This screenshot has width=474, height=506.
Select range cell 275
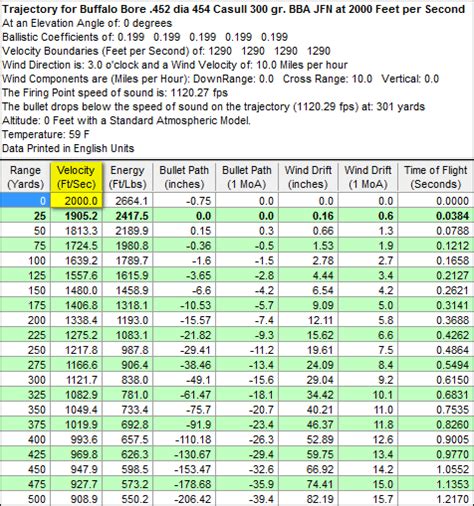[25, 365]
